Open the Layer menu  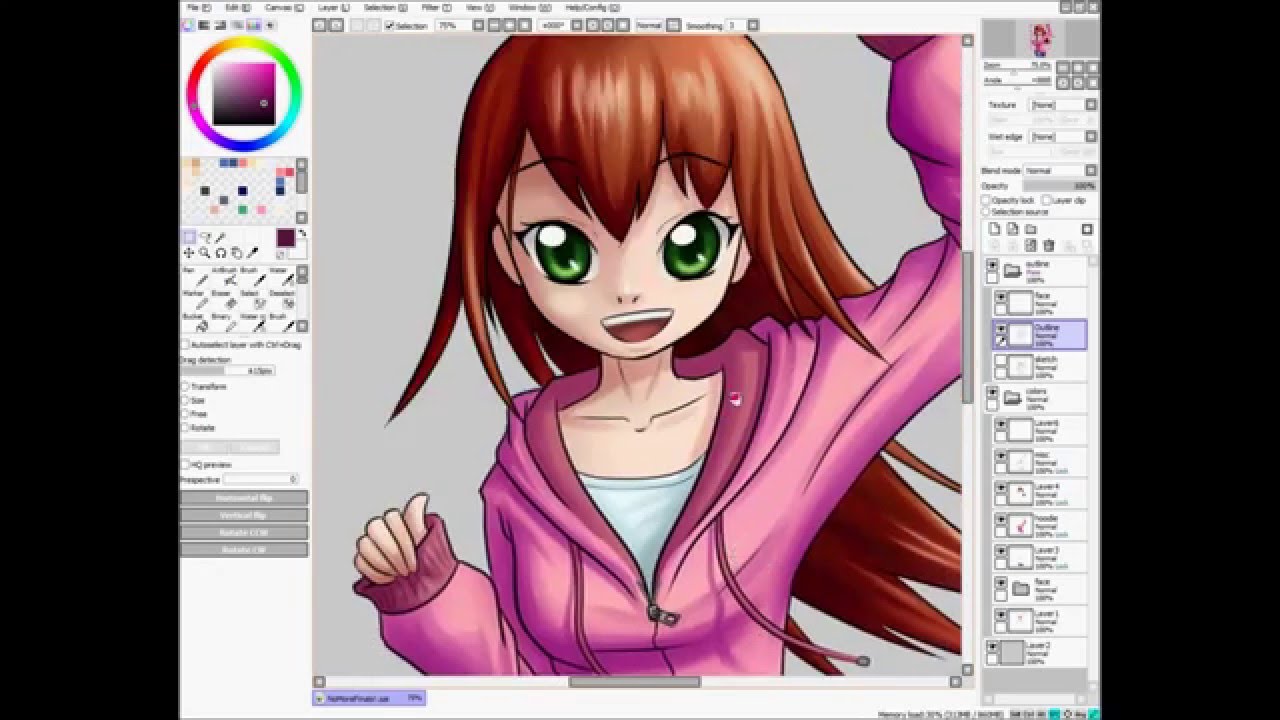point(333,7)
